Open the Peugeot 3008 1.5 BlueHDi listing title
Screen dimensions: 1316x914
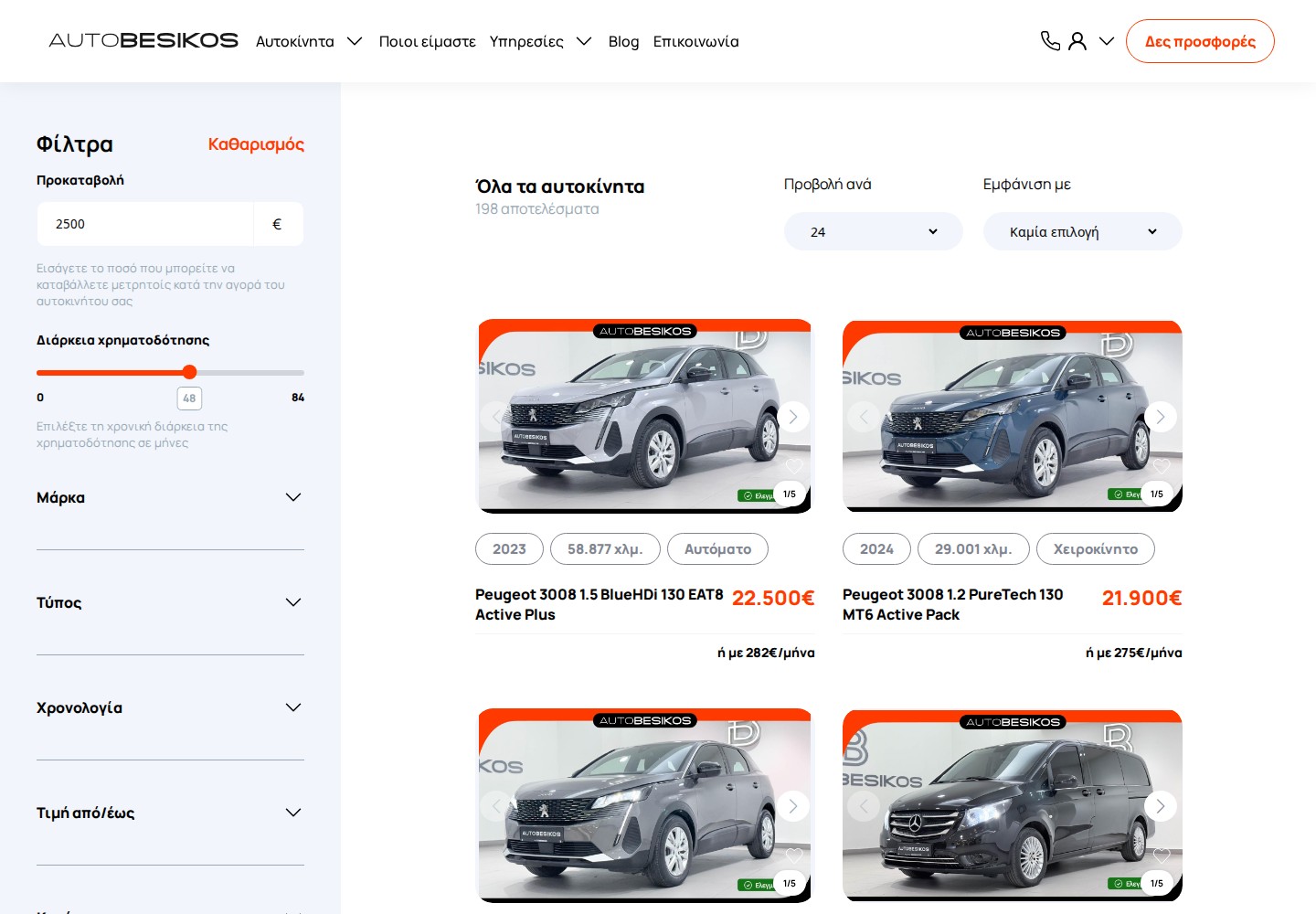click(600, 604)
